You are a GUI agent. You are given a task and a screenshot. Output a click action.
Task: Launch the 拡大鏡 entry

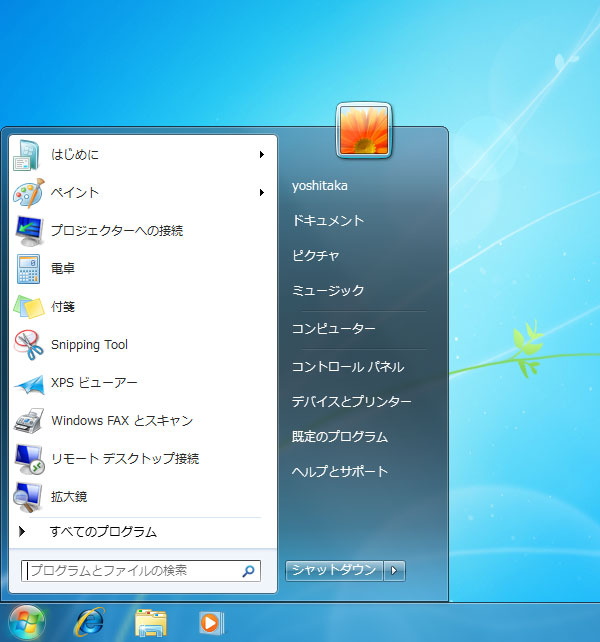click(x=143, y=497)
